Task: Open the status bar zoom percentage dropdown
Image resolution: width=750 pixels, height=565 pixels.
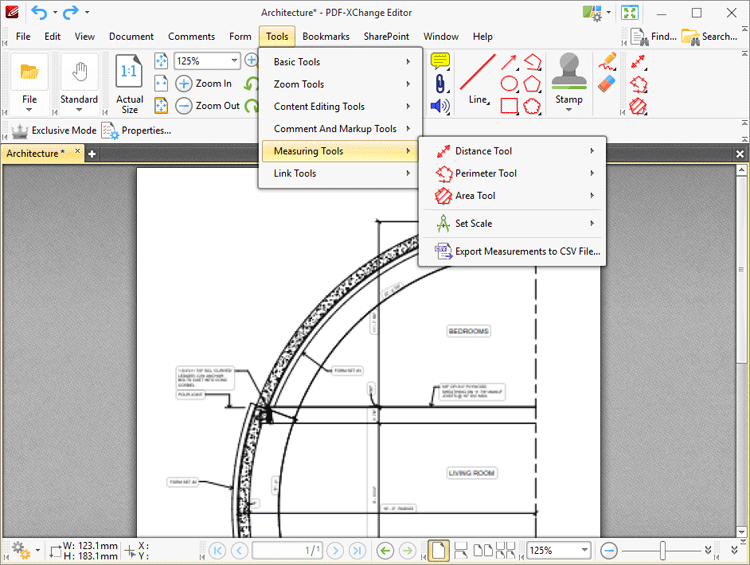Action: point(585,551)
